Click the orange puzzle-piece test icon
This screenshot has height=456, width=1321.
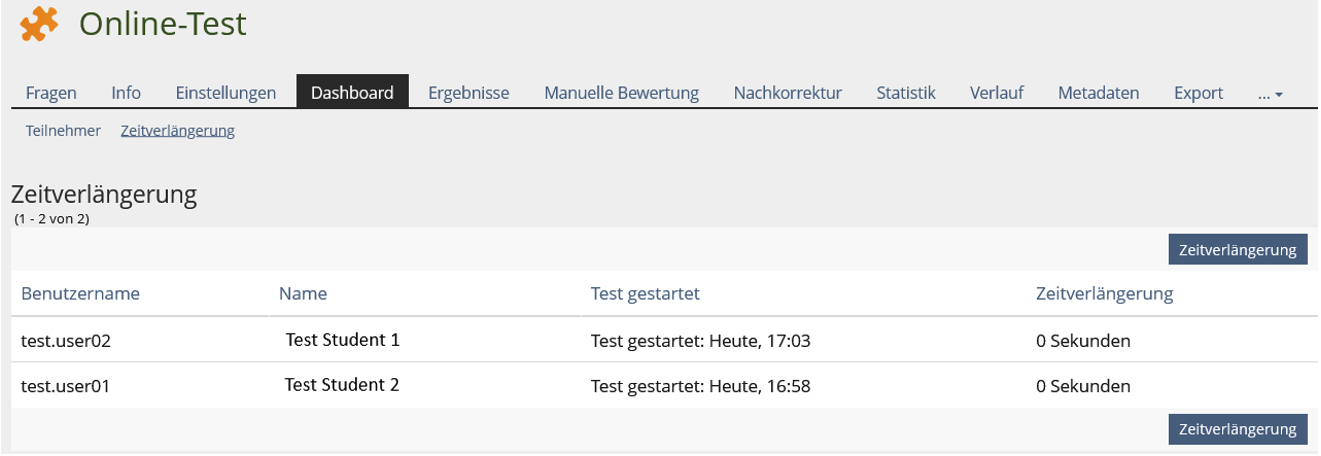click(x=40, y=24)
